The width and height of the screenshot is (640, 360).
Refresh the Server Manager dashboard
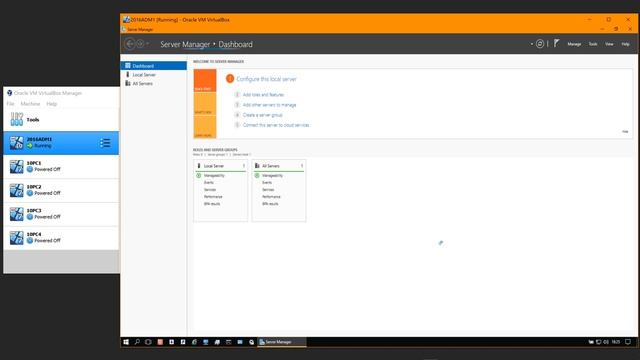pos(540,44)
